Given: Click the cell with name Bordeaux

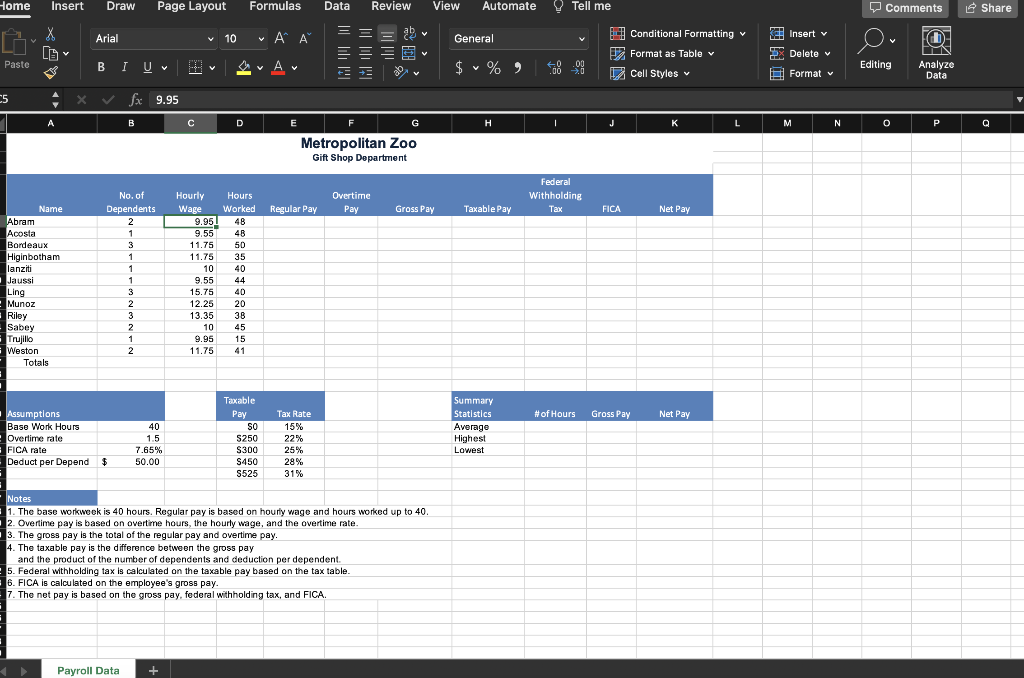Looking at the screenshot, I should pyautogui.click(x=52, y=245).
